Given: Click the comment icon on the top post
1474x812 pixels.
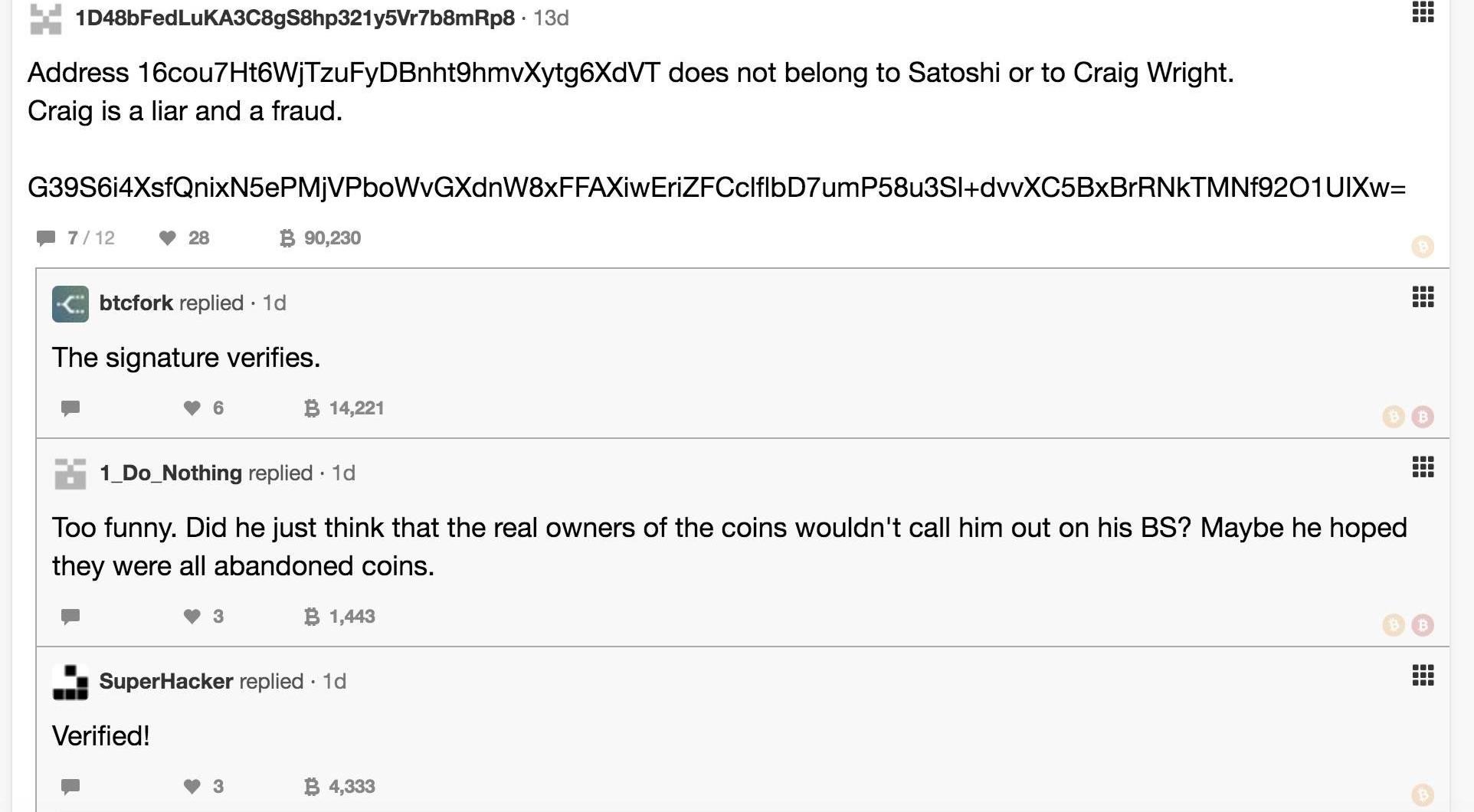Looking at the screenshot, I should pos(46,238).
